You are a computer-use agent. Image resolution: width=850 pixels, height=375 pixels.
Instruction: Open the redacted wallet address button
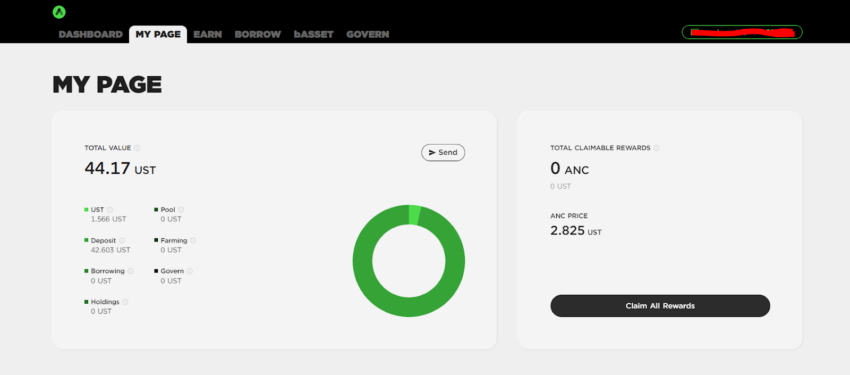tap(742, 33)
